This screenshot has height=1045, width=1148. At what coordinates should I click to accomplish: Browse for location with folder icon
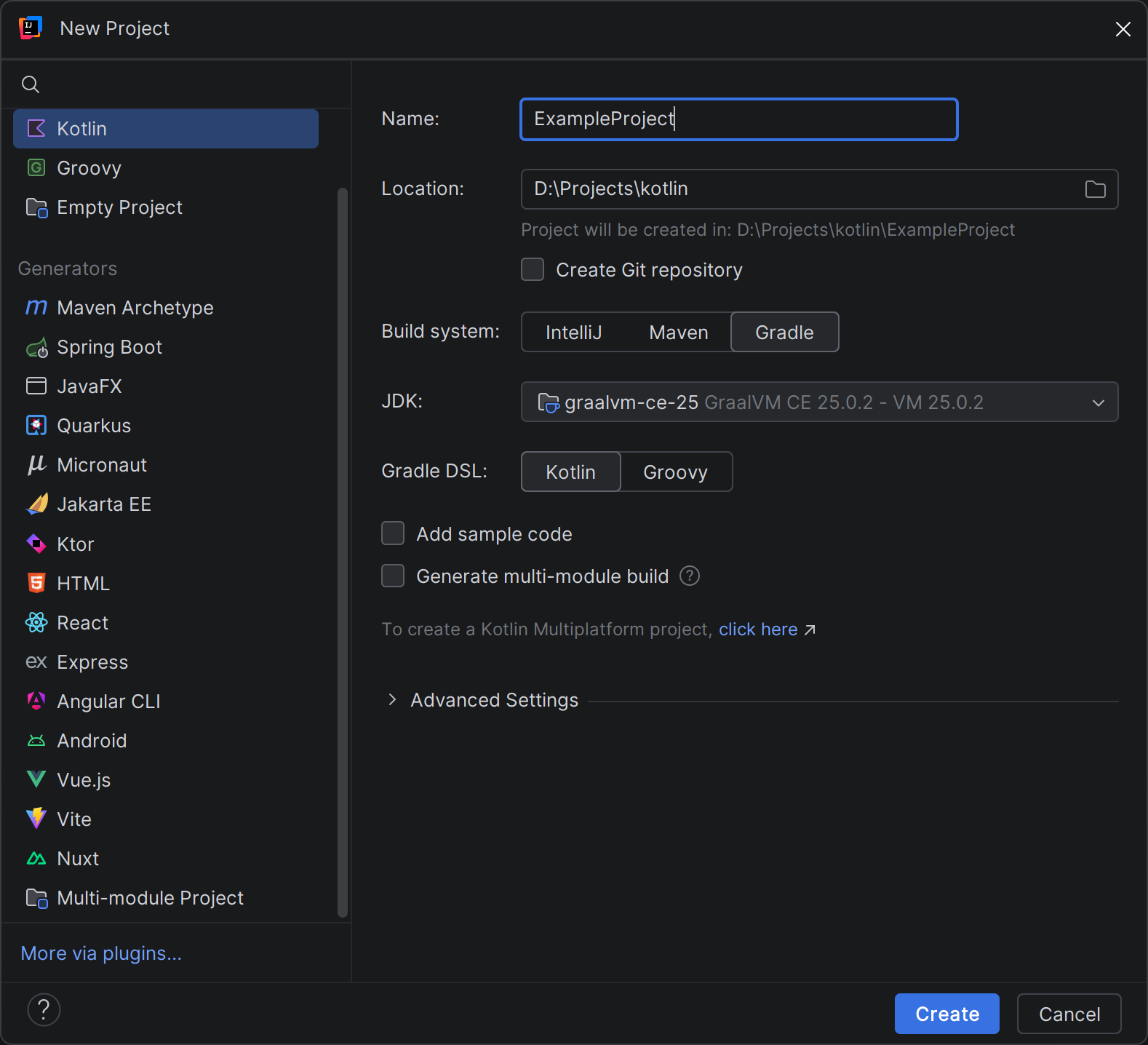[x=1095, y=189]
